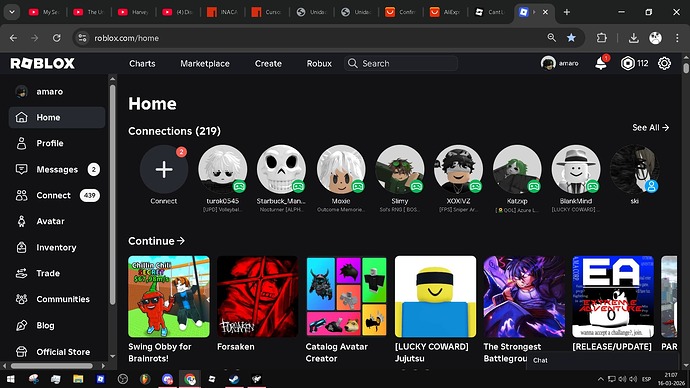Image resolution: width=690 pixels, height=388 pixels.
Task: Open Slimy's avatar
Action: 400,169
